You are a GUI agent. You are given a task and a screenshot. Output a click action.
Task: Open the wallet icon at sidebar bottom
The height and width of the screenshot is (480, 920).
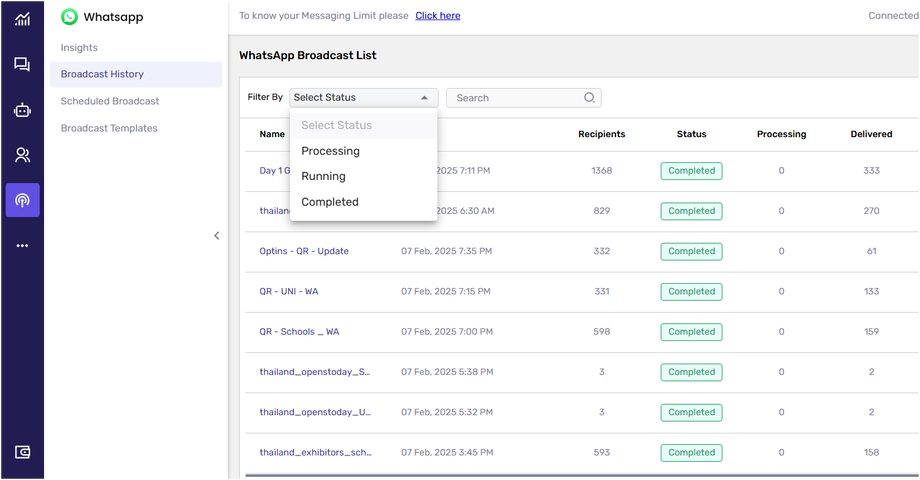pyautogui.click(x=22, y=452)
